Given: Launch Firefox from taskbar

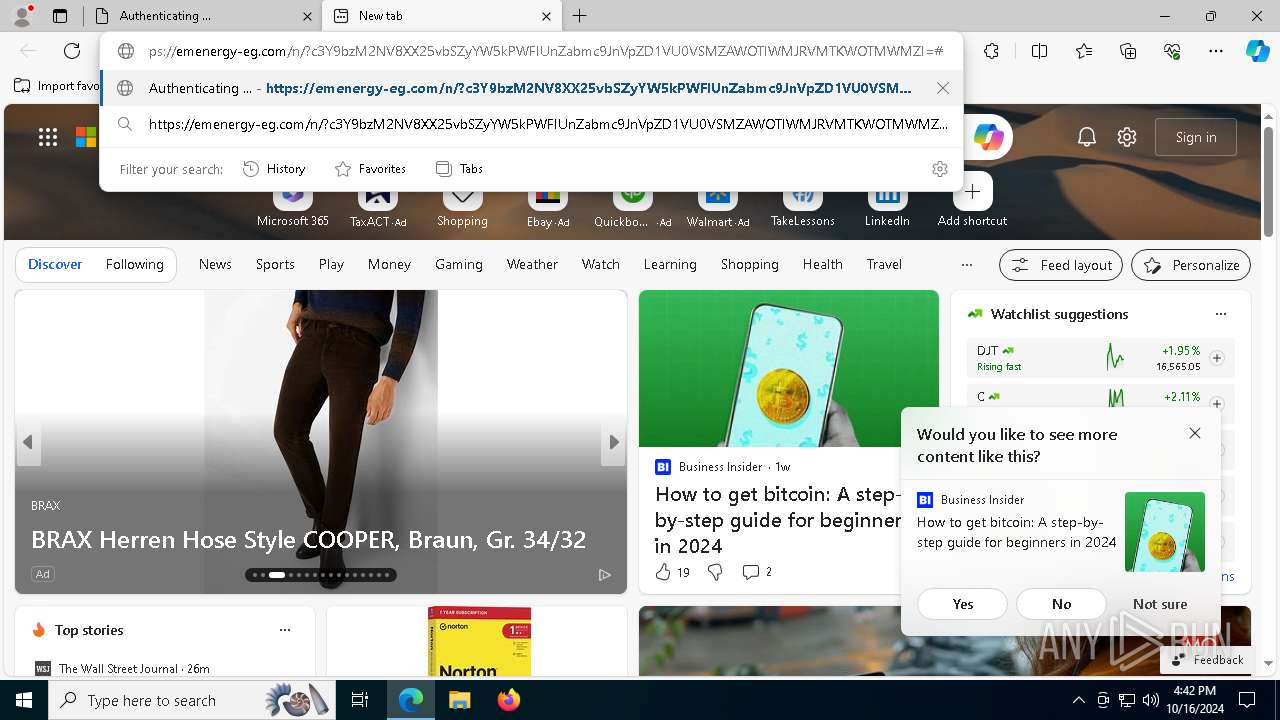Looking at the screenshot, I should pyautogui.click(x=508, y=700).
